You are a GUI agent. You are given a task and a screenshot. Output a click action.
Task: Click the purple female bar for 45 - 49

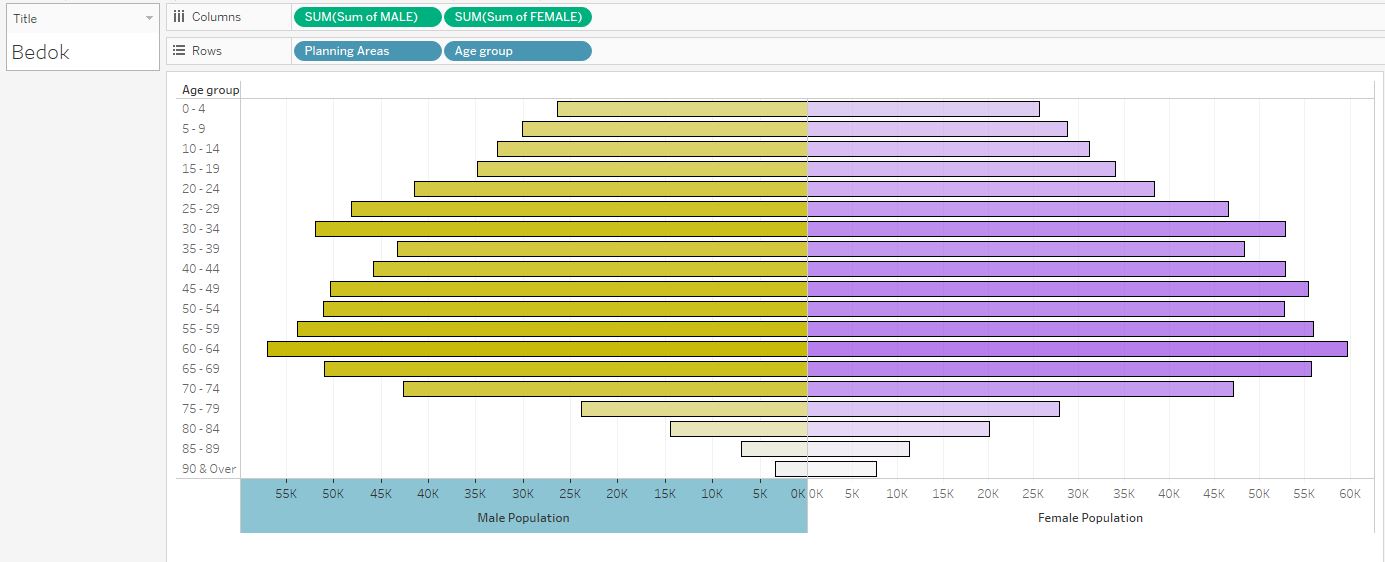click(x=1057, y=289)
